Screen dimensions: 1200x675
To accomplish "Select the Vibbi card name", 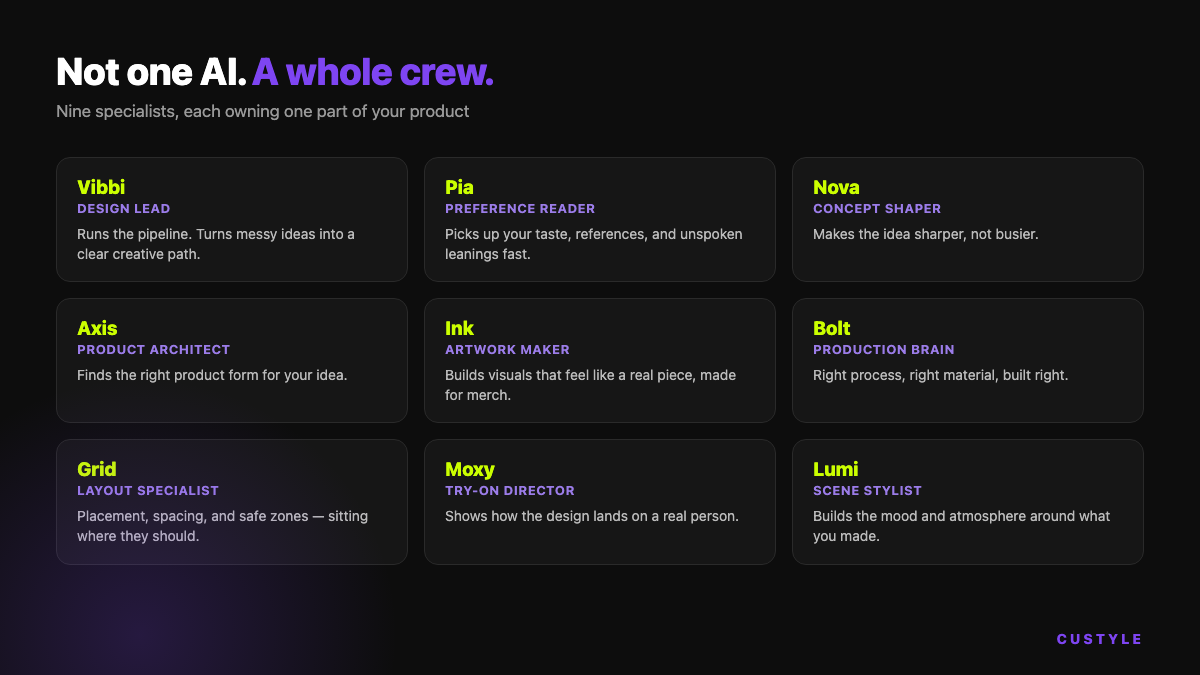I will pos(101,187).
